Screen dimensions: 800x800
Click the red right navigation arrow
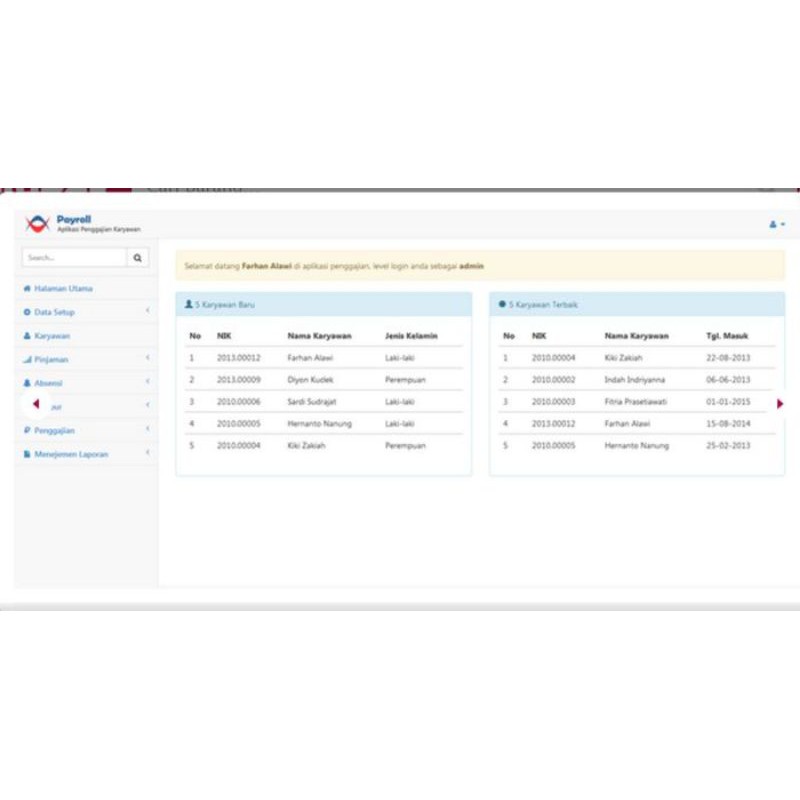(x=780, y=405)
